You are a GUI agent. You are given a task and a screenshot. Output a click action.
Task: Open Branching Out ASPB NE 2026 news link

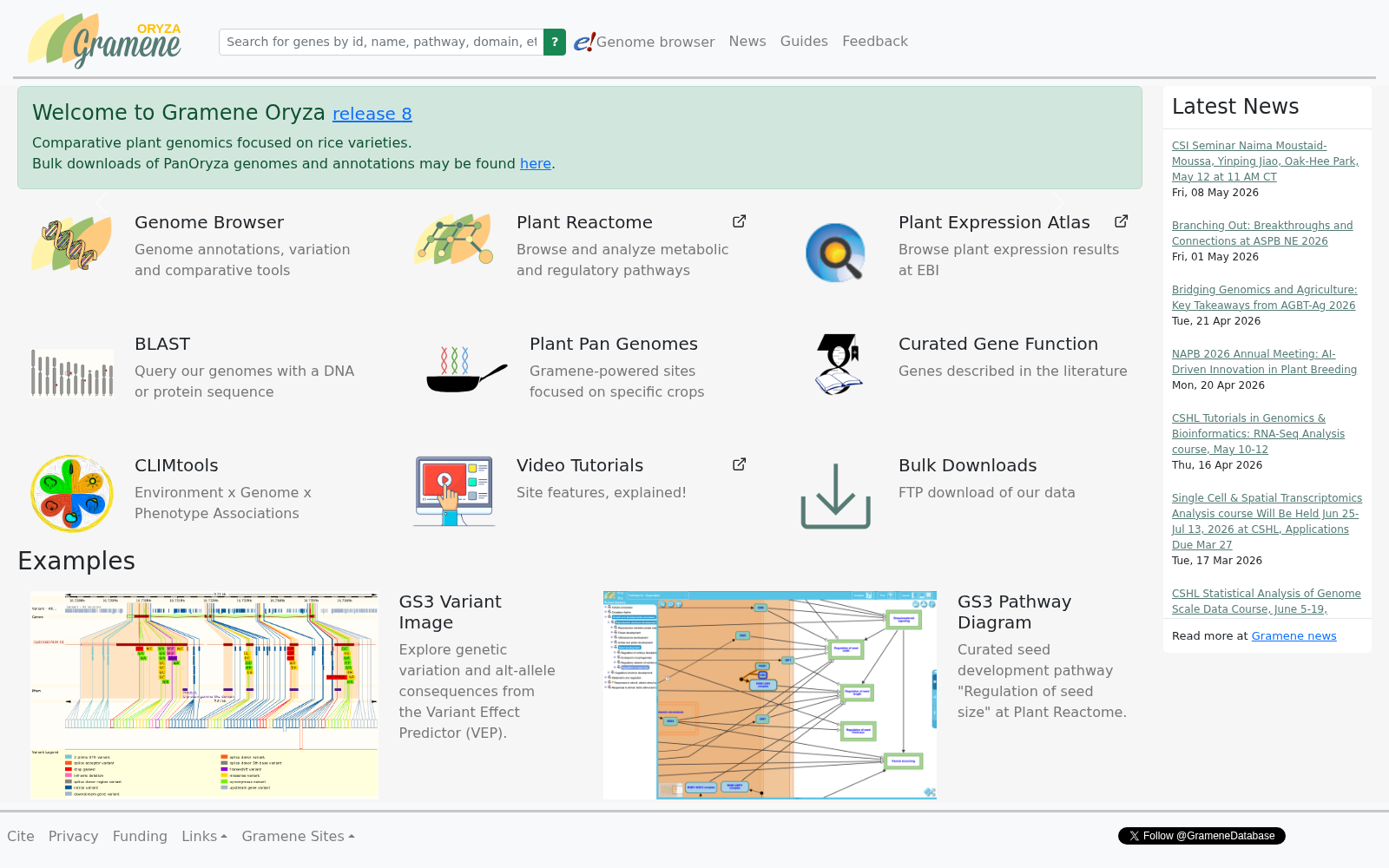click(1262, 233)
